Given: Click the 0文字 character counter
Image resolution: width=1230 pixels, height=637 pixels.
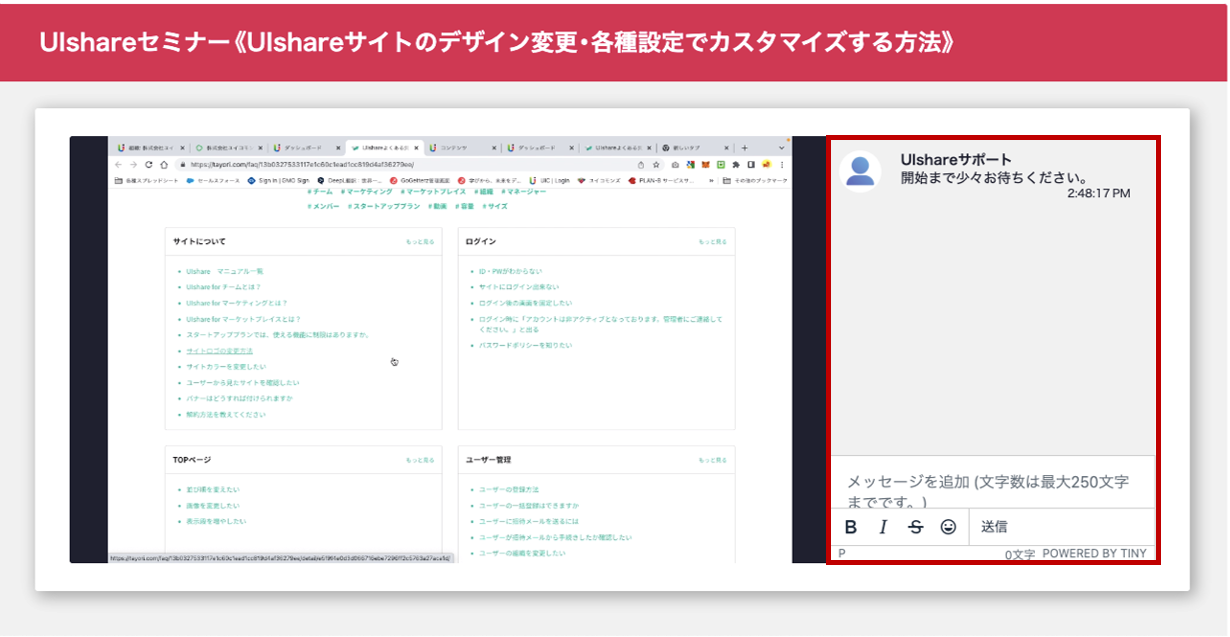Looking at the screenshot, I should pos(1020,554).
